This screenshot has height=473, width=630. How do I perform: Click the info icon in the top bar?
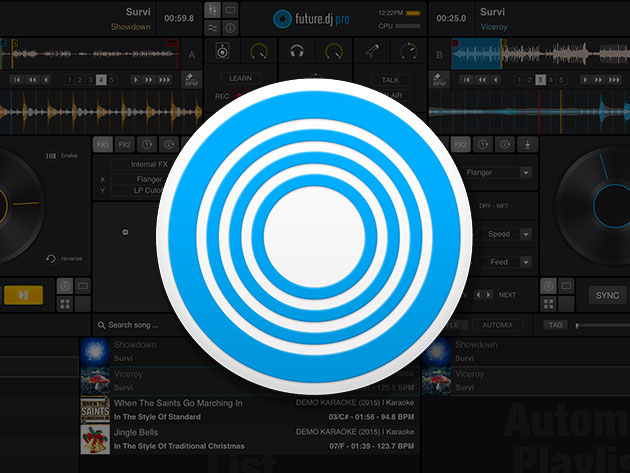point(230,28)
